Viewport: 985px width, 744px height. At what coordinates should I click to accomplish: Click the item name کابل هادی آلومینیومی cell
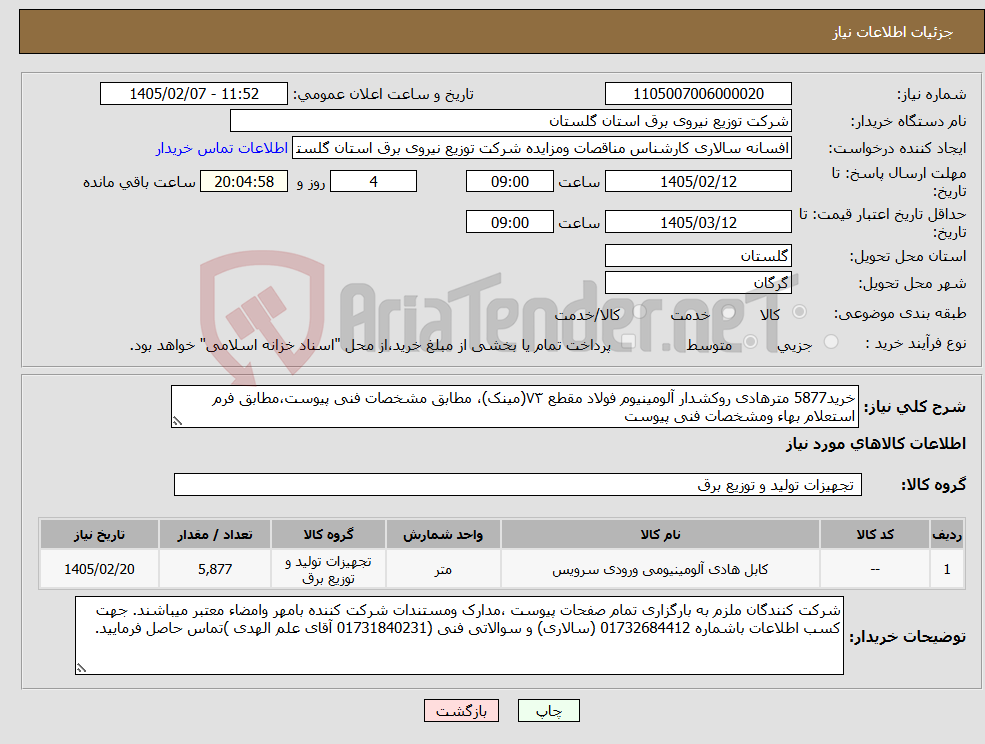(x=660, y=569)
